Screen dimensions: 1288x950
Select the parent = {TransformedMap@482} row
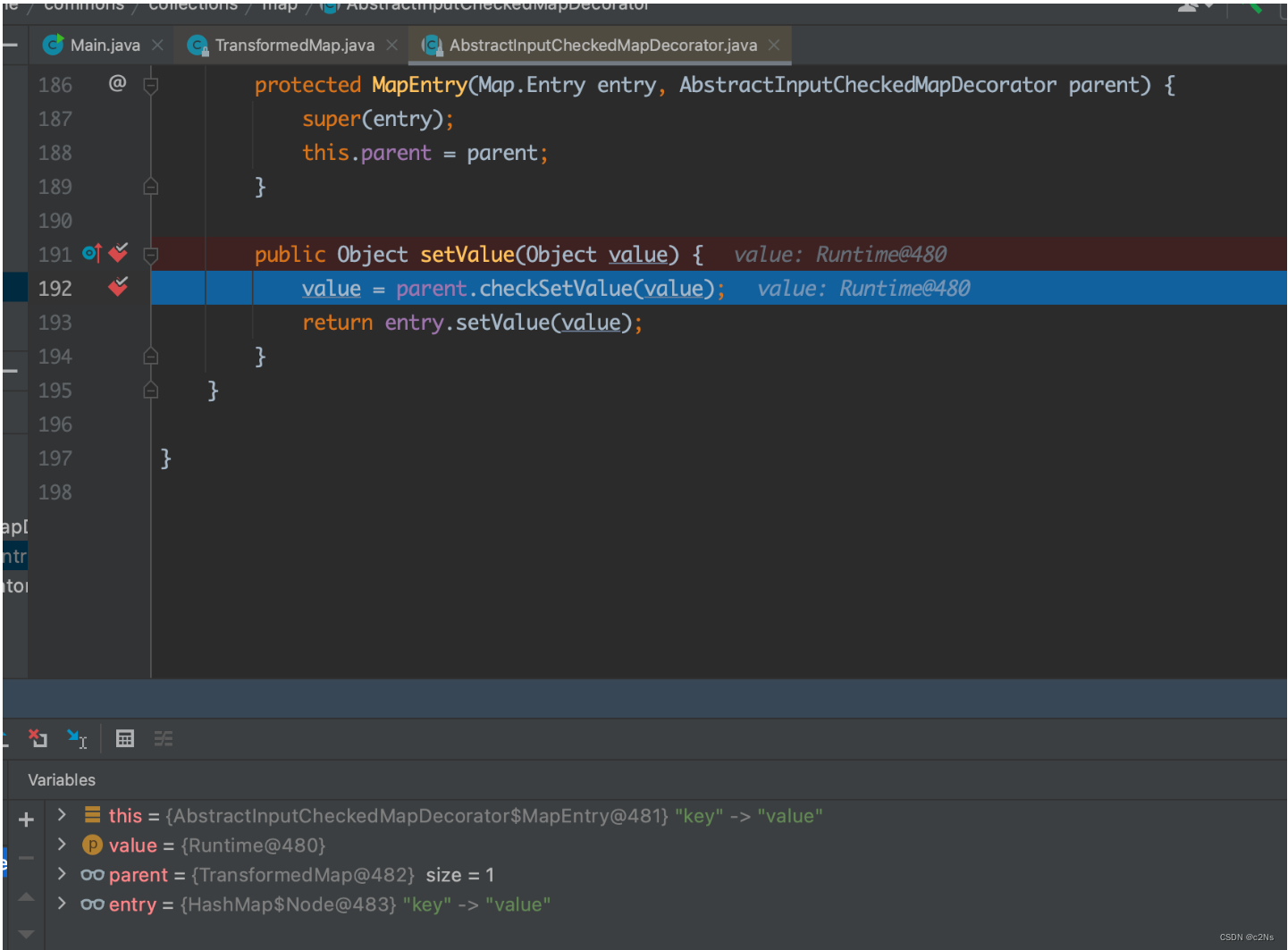[x=666, y=874]
